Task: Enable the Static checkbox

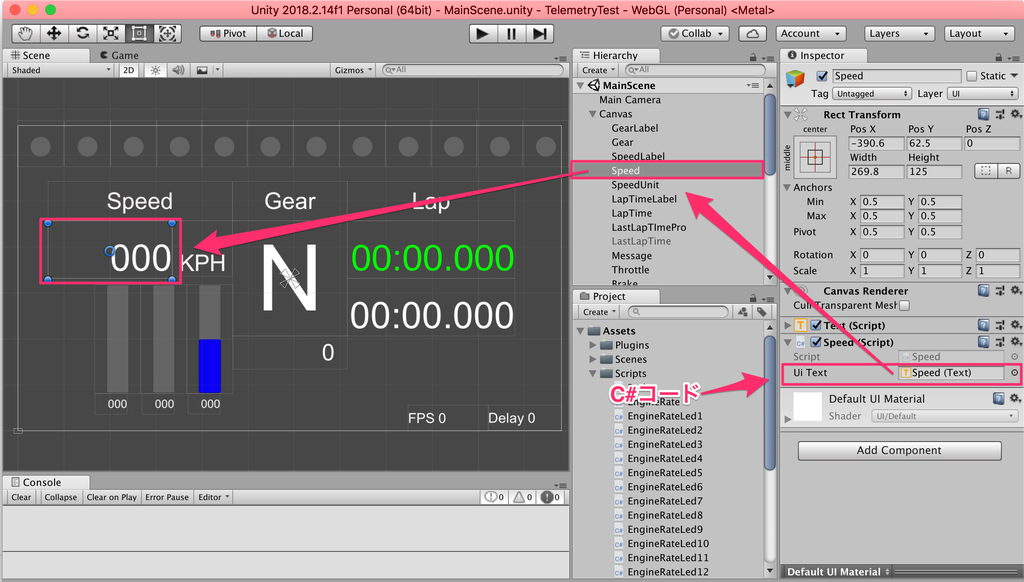Action: click(x=972, y=76)
